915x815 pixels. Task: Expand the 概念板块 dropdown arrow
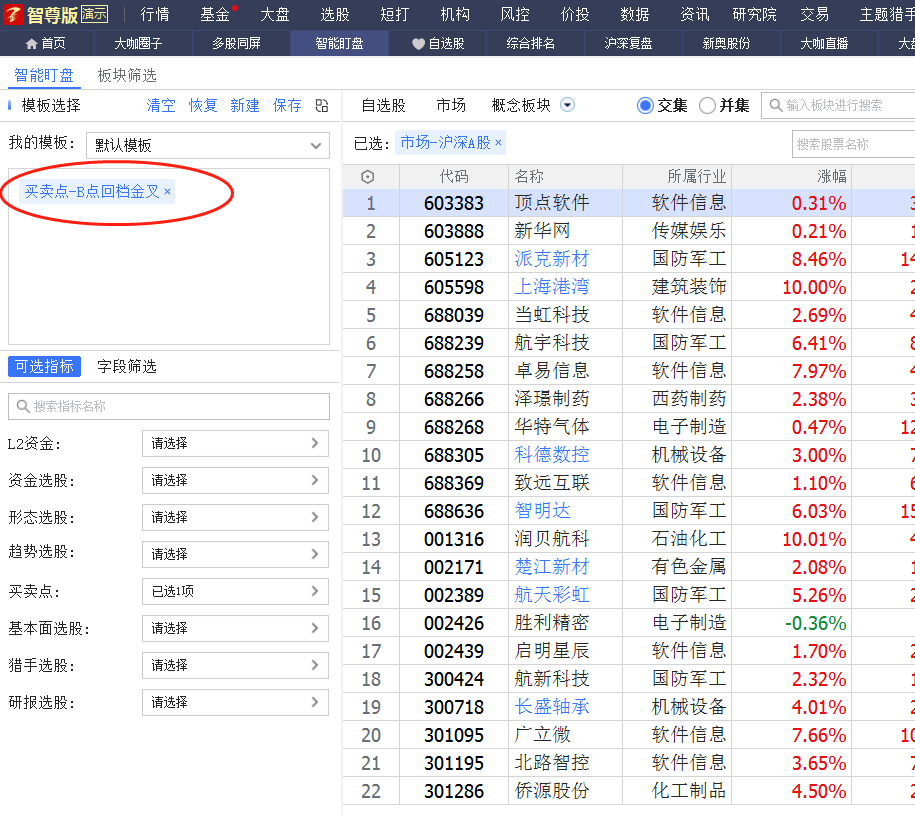tap(567, 105)
